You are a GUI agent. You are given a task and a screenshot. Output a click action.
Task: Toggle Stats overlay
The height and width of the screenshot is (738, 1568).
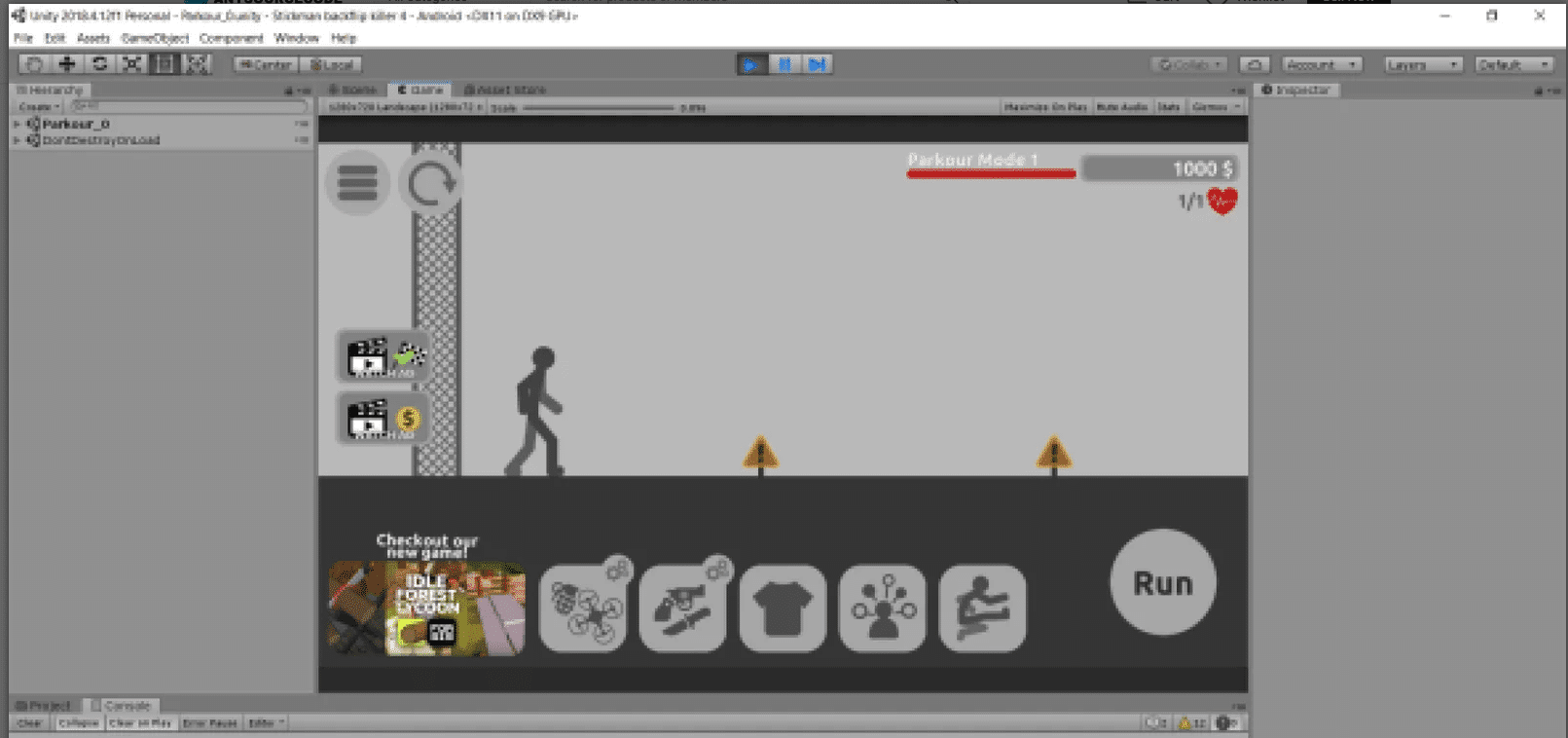coord(1169,106)
